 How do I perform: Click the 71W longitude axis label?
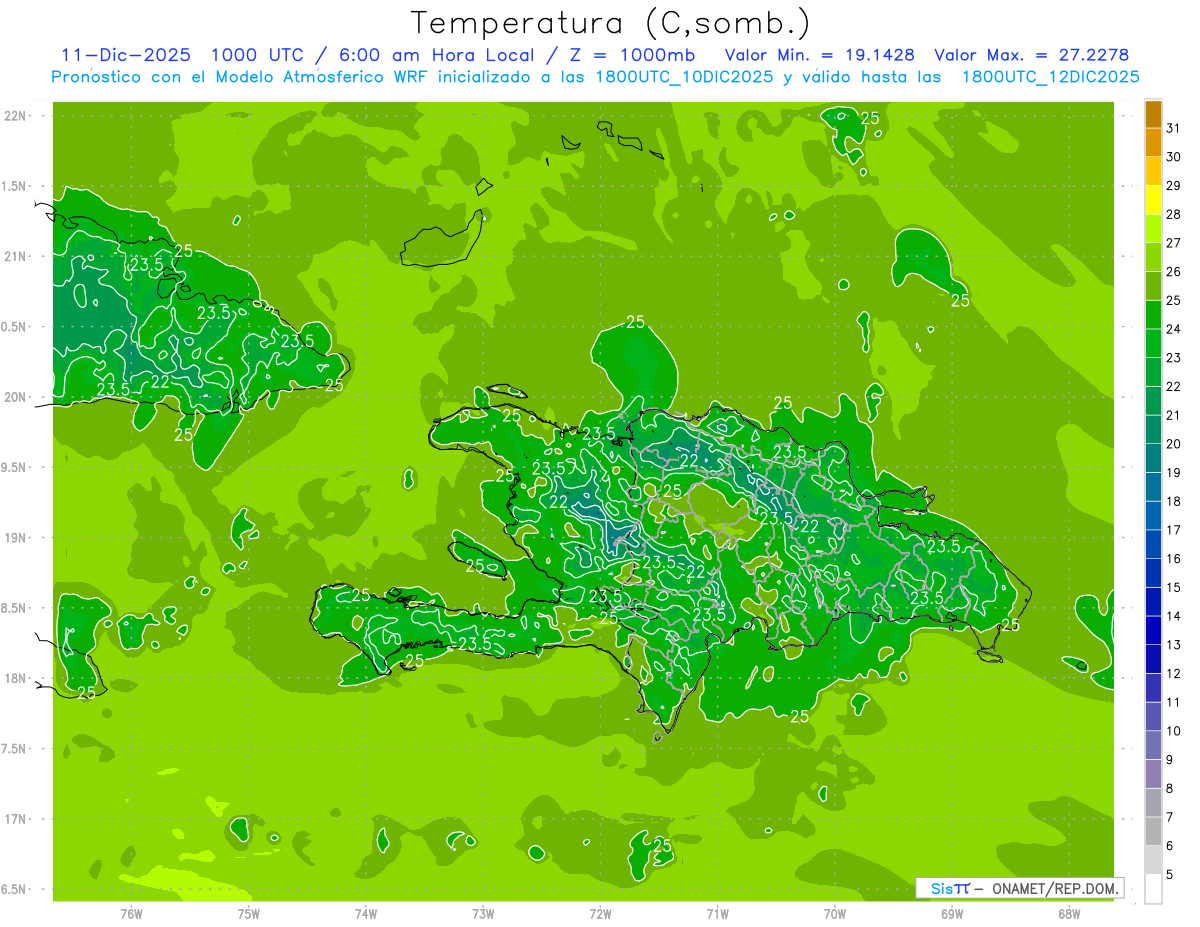coord(717,913)
